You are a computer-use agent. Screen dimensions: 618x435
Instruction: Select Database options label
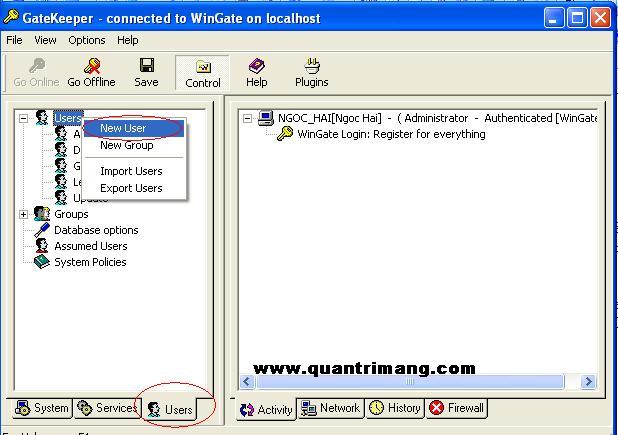click(96, 230)
